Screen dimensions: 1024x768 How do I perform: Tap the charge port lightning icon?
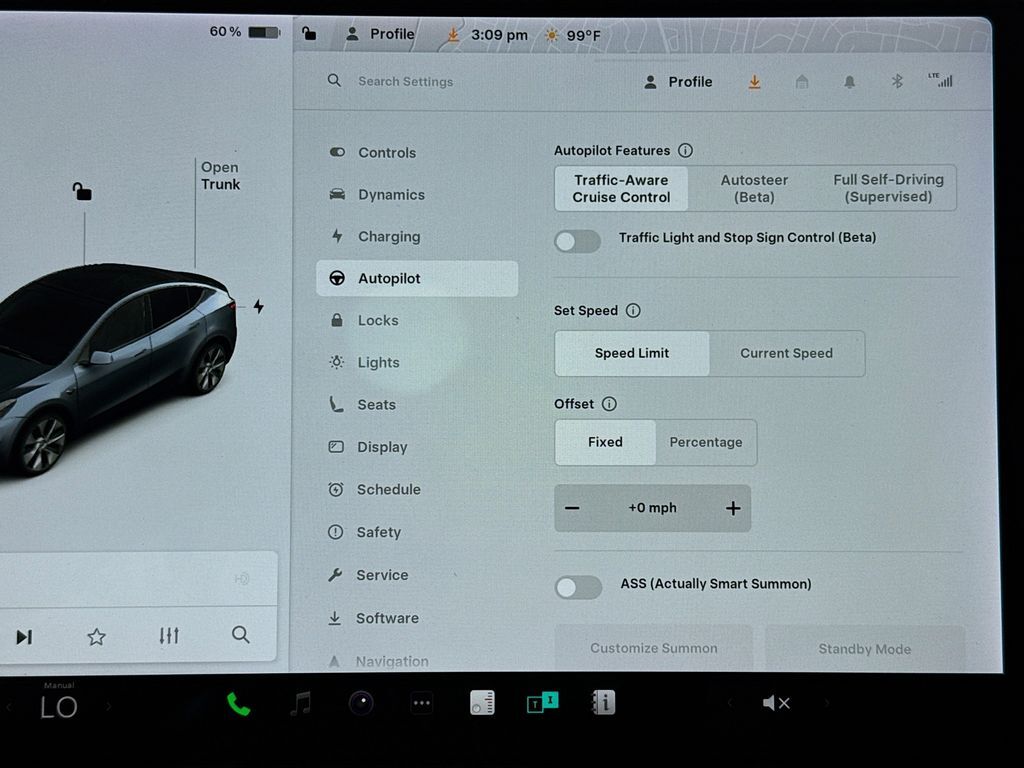[x=259, y=306]
